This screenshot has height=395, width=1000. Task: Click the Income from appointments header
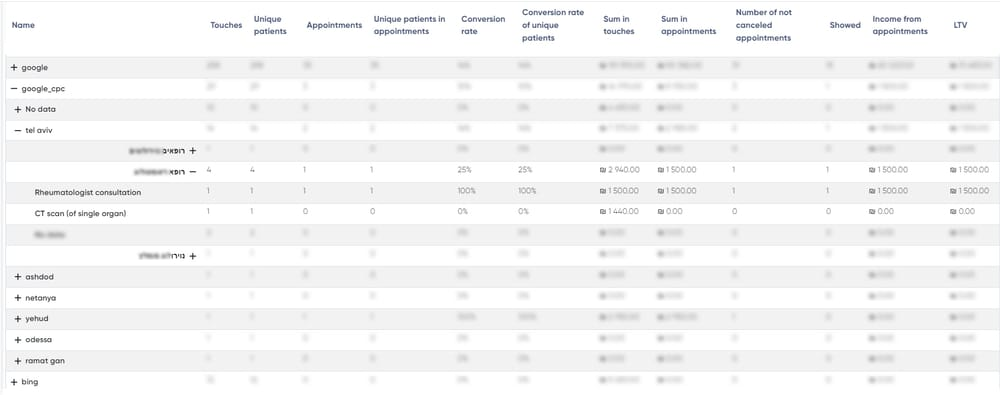(x=900, y=26)
